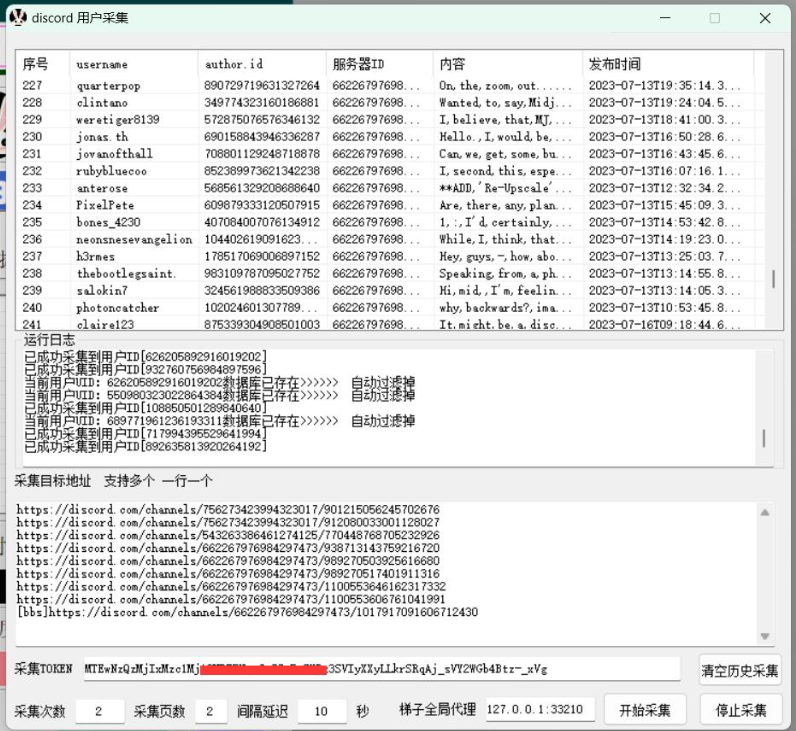Click timestamp 2023-07-13T16:50:28

tap(664, 137)
